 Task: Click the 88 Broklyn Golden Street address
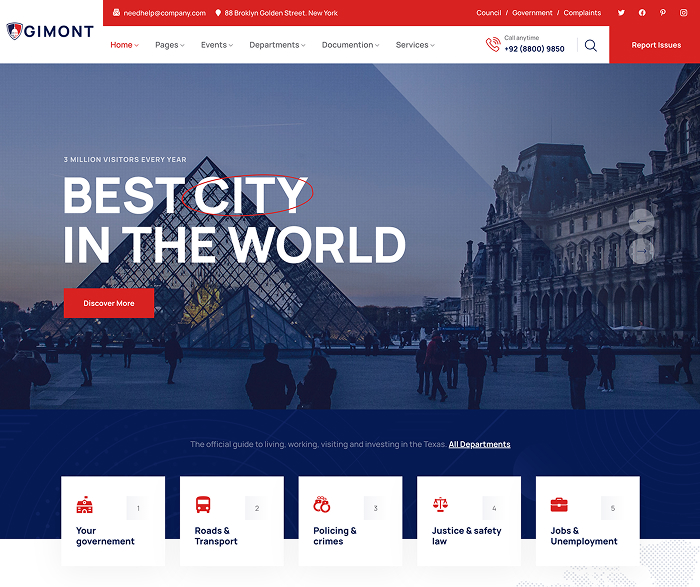281,13
